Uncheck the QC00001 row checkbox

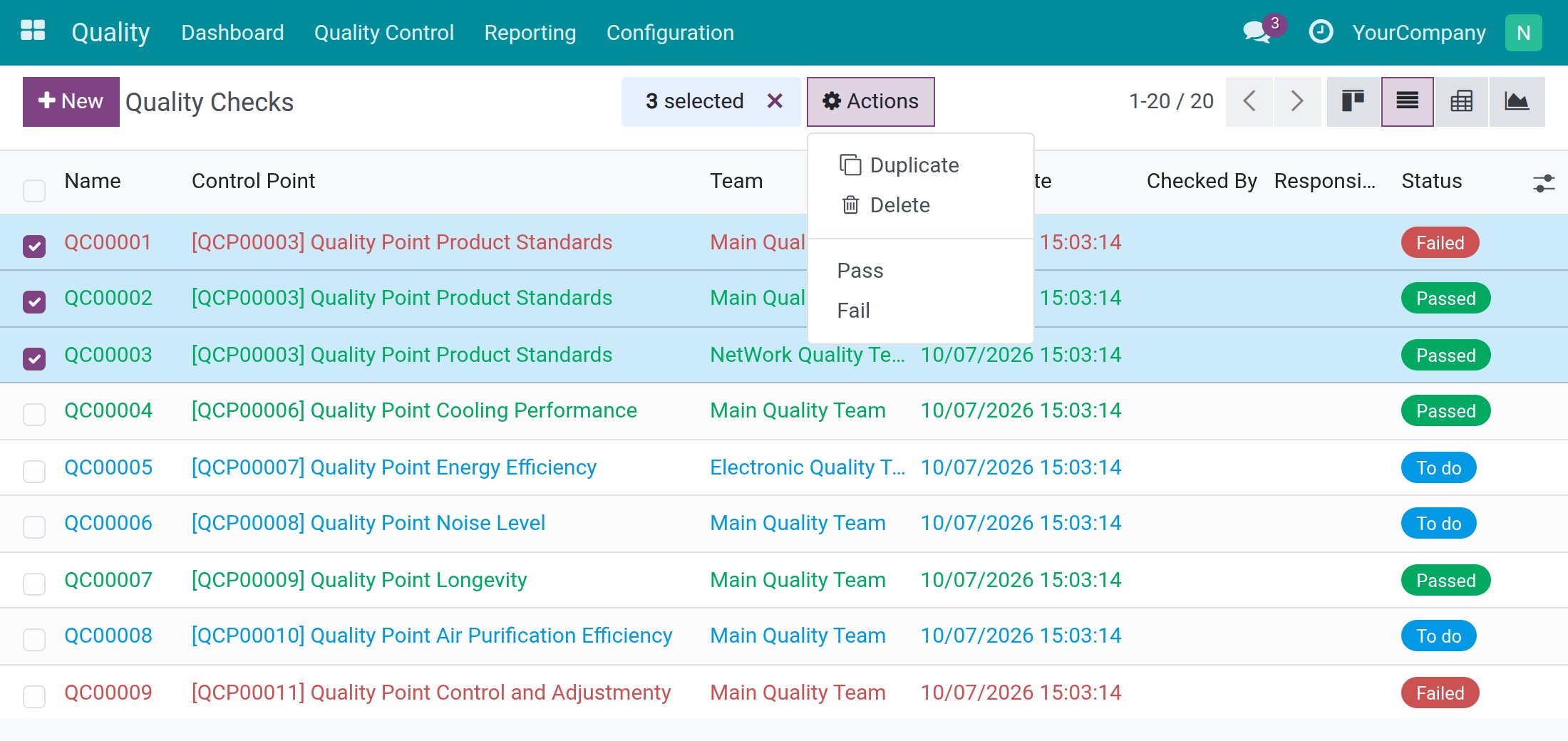click(34, 246)
